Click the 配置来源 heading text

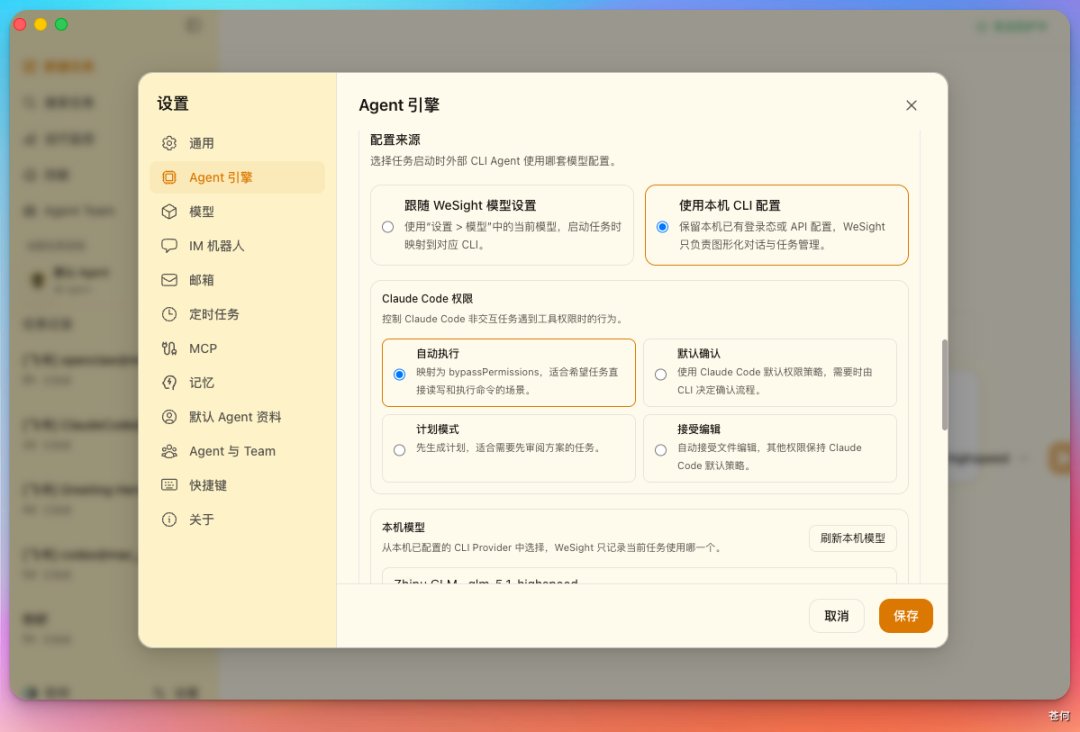pyautogui.click(x=395, y=140)
